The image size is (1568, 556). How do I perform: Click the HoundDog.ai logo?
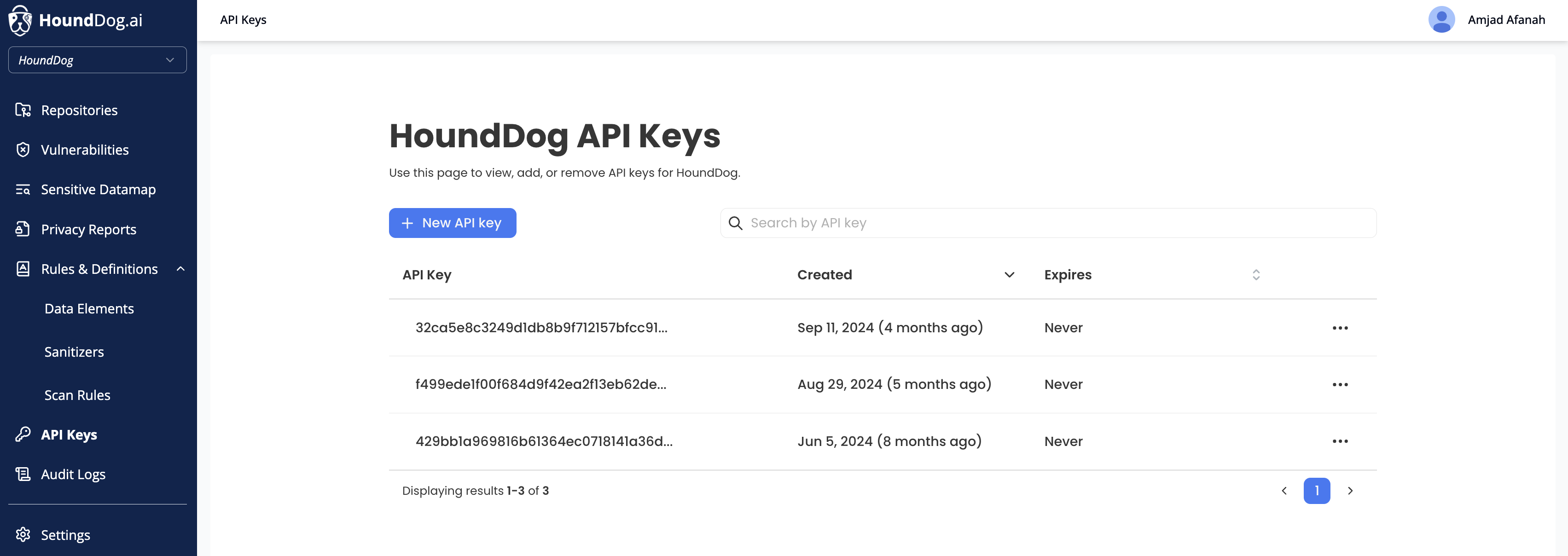[x=75, y=20]
